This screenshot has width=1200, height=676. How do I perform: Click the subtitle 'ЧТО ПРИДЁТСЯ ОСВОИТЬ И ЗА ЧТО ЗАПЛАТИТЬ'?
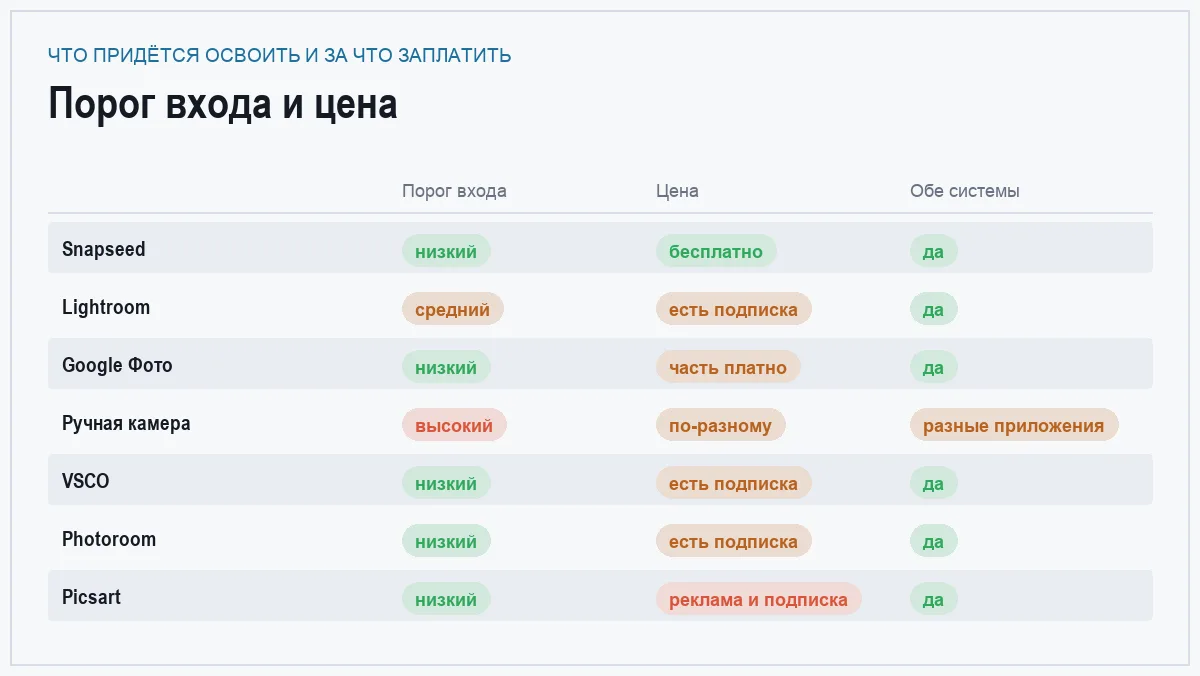tap(280, 56)
